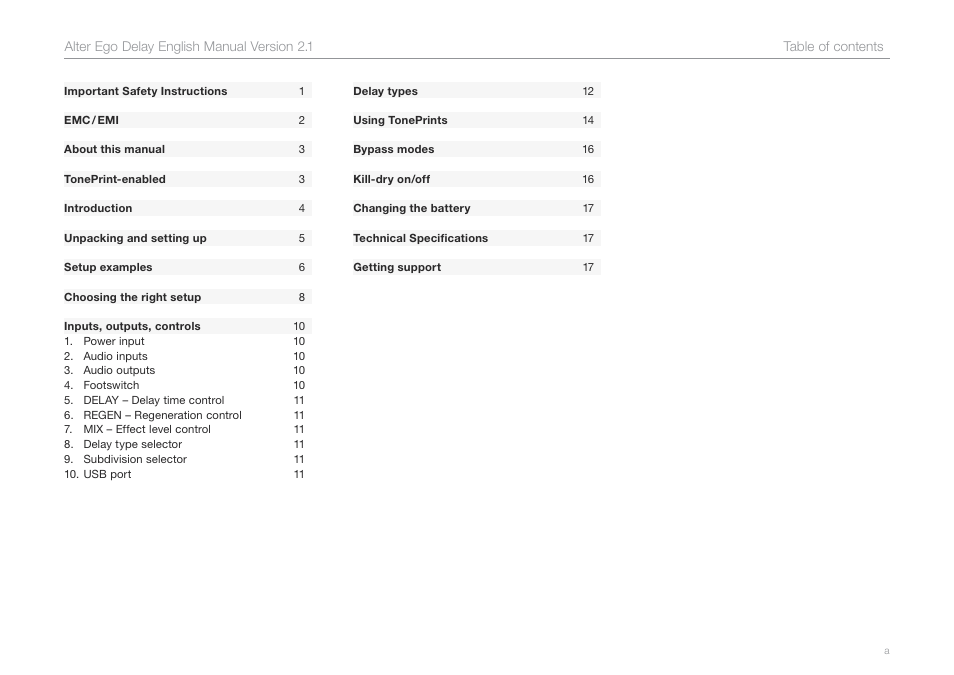
Task: Go to the EMC/EMI section
Action: tap(187, 120)
